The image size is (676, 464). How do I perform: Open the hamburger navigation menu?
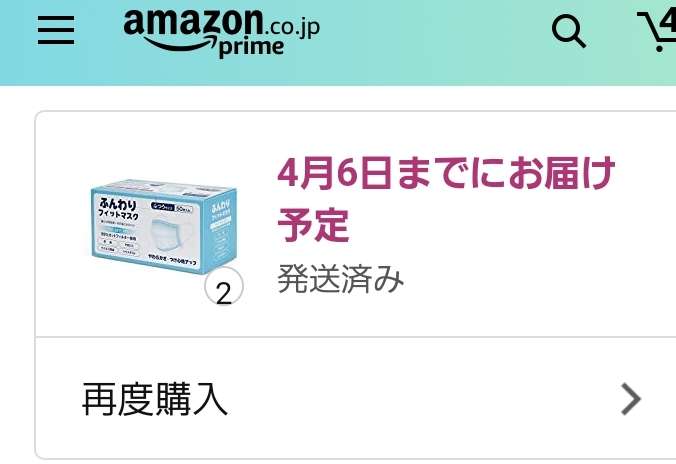[56, 30]
